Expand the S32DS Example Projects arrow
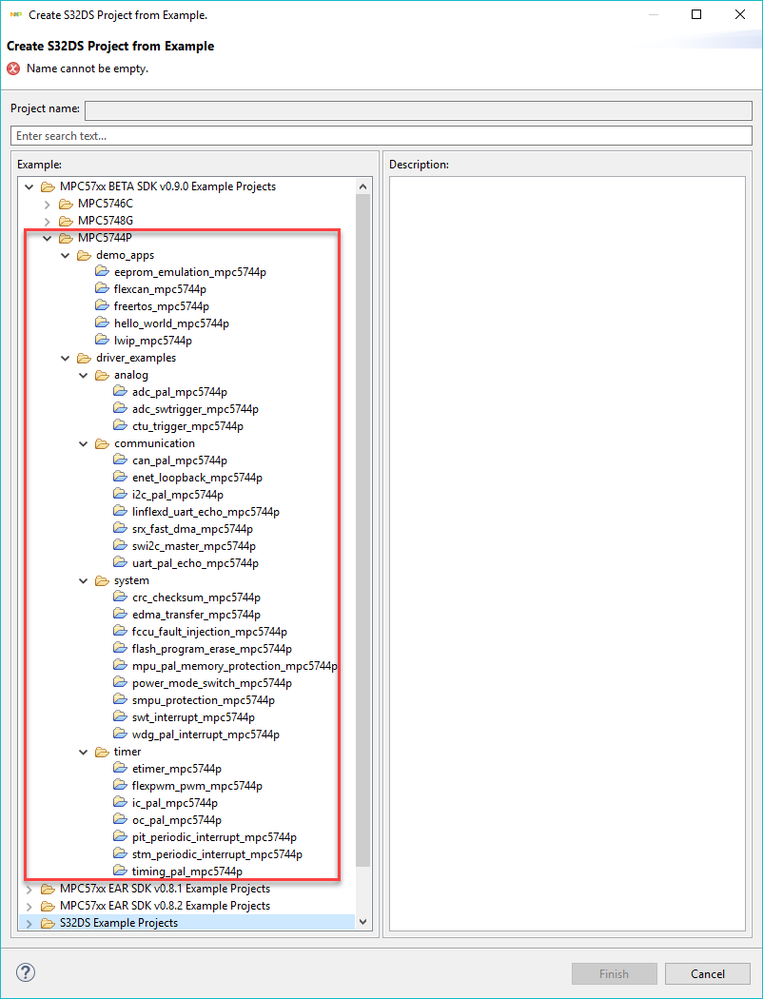Viewport: 763px width, 999px height. pyautogui.click(x=29, y=923)
